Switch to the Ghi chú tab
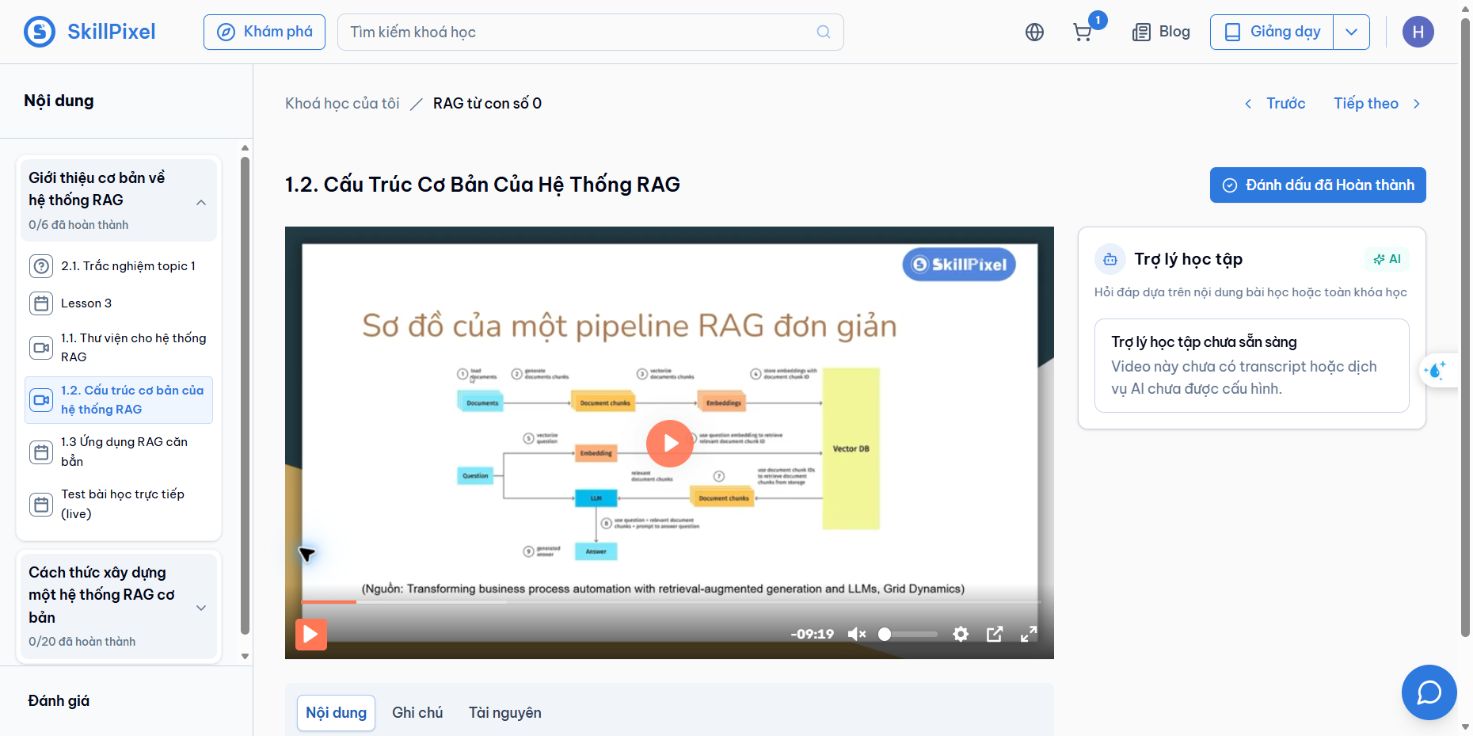Viewport: 1473px width, 736px height. tap(418, 713)
